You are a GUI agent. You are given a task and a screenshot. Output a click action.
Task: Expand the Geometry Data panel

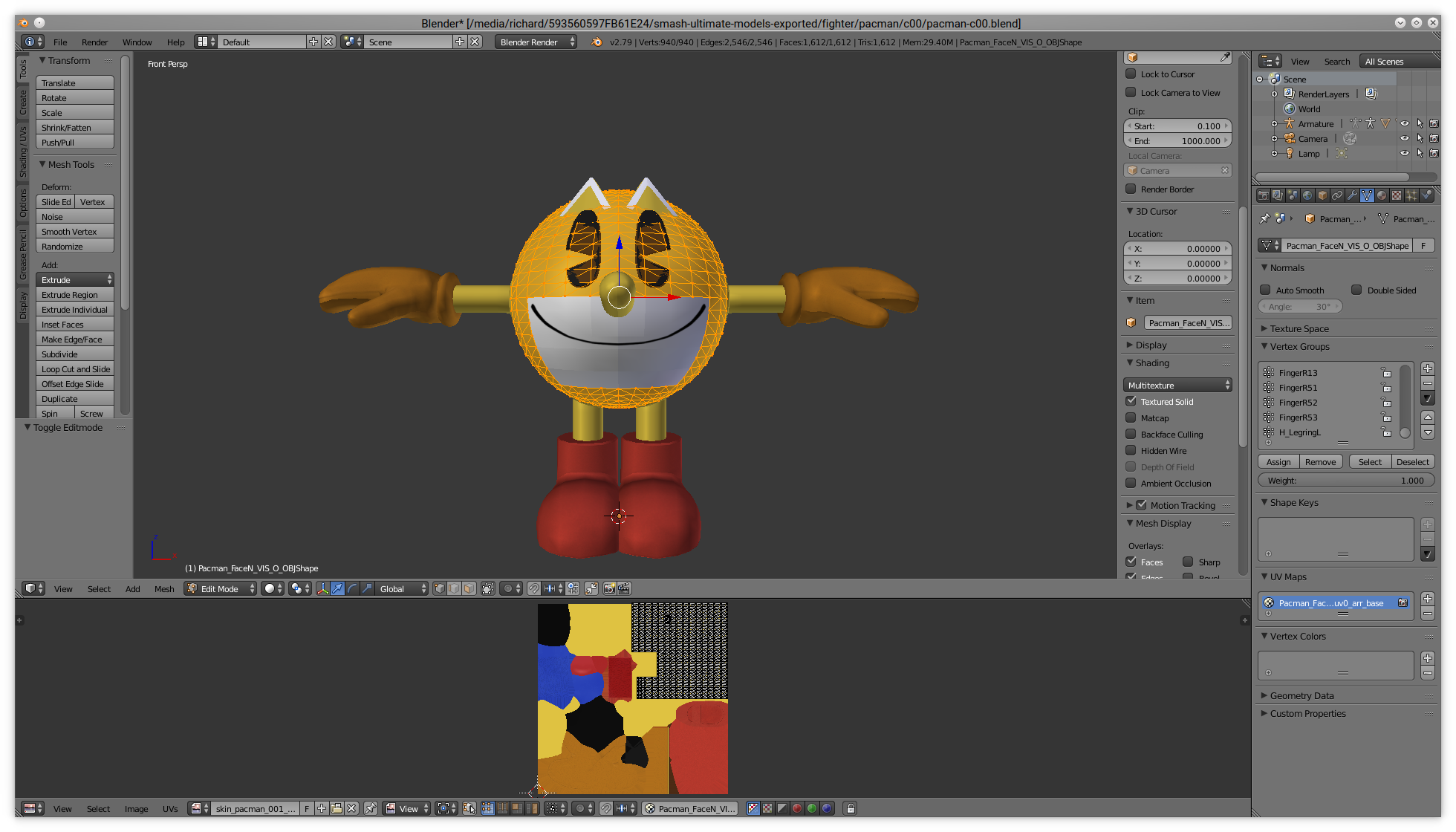pos(1301,695)
